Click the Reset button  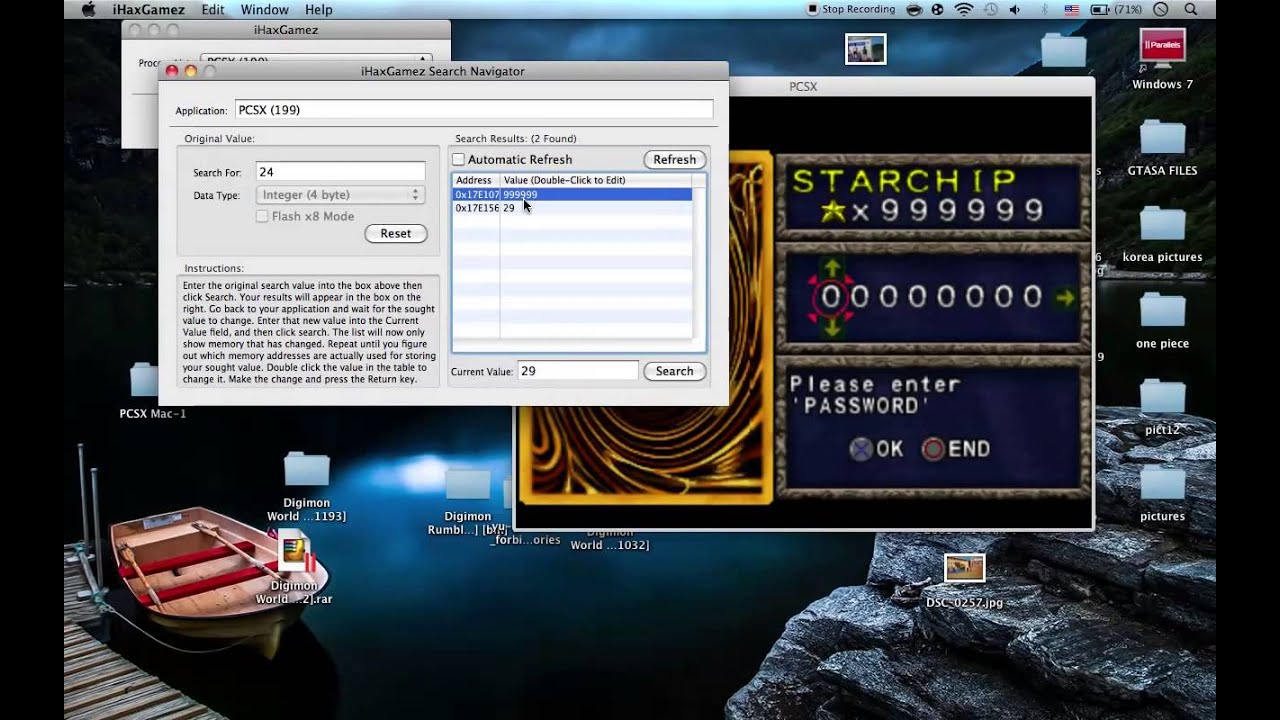[x=395, y=233]
